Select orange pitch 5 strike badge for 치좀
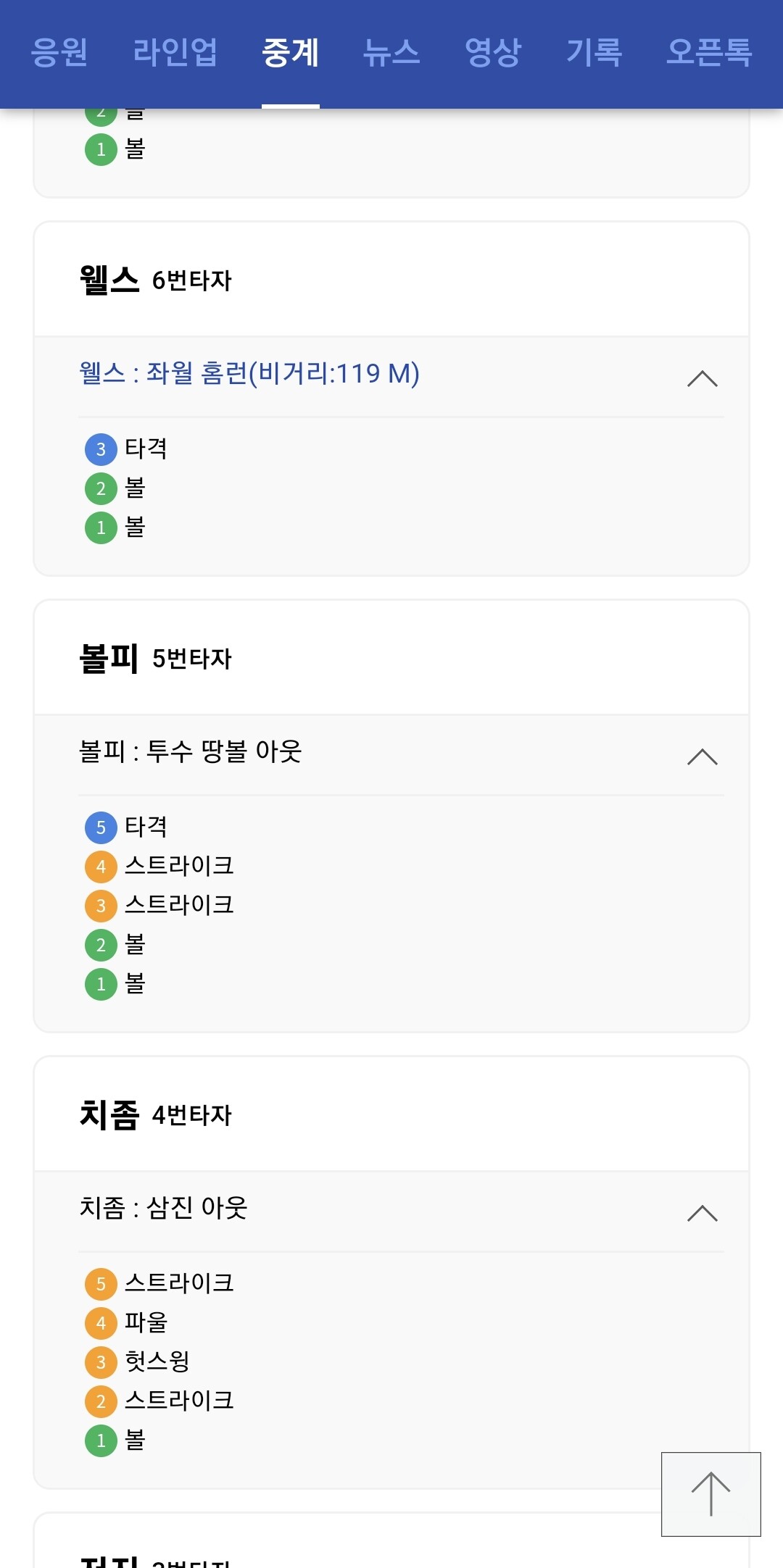 point(101,1284)
